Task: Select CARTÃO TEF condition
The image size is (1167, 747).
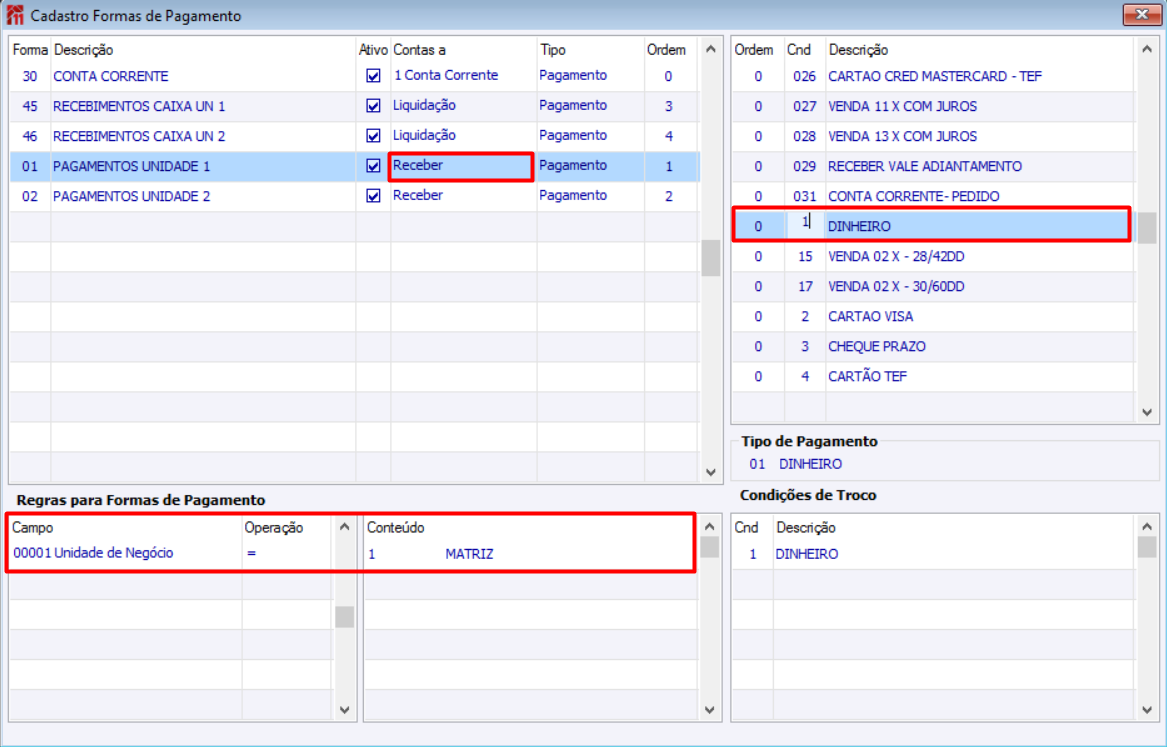Action: (x=867, y=376)
